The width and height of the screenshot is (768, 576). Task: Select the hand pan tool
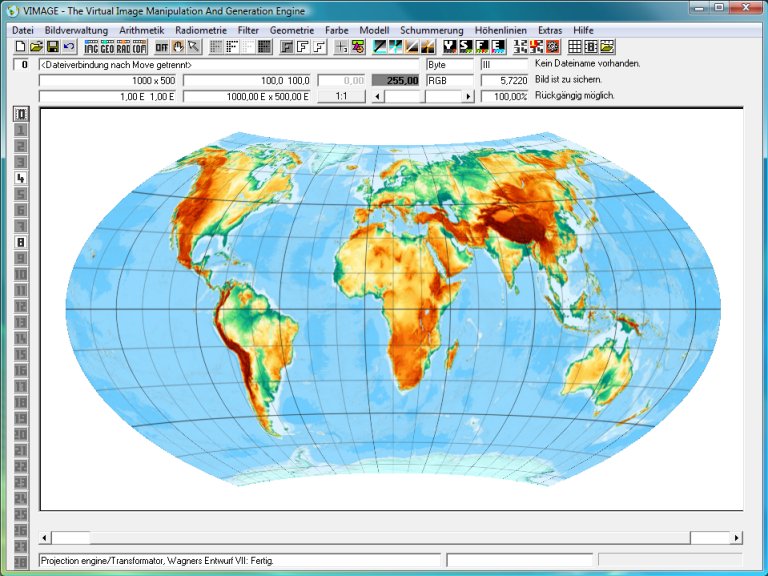[178, 47]
